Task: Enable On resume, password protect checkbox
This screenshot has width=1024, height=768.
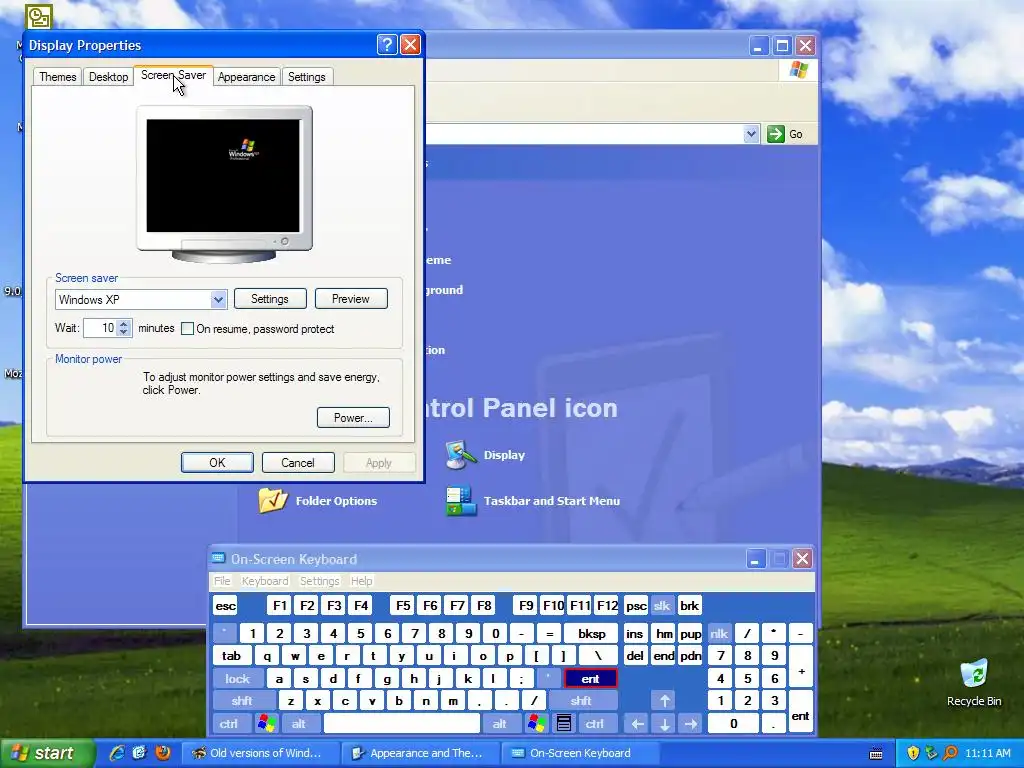Action: (x=187, y=328)
